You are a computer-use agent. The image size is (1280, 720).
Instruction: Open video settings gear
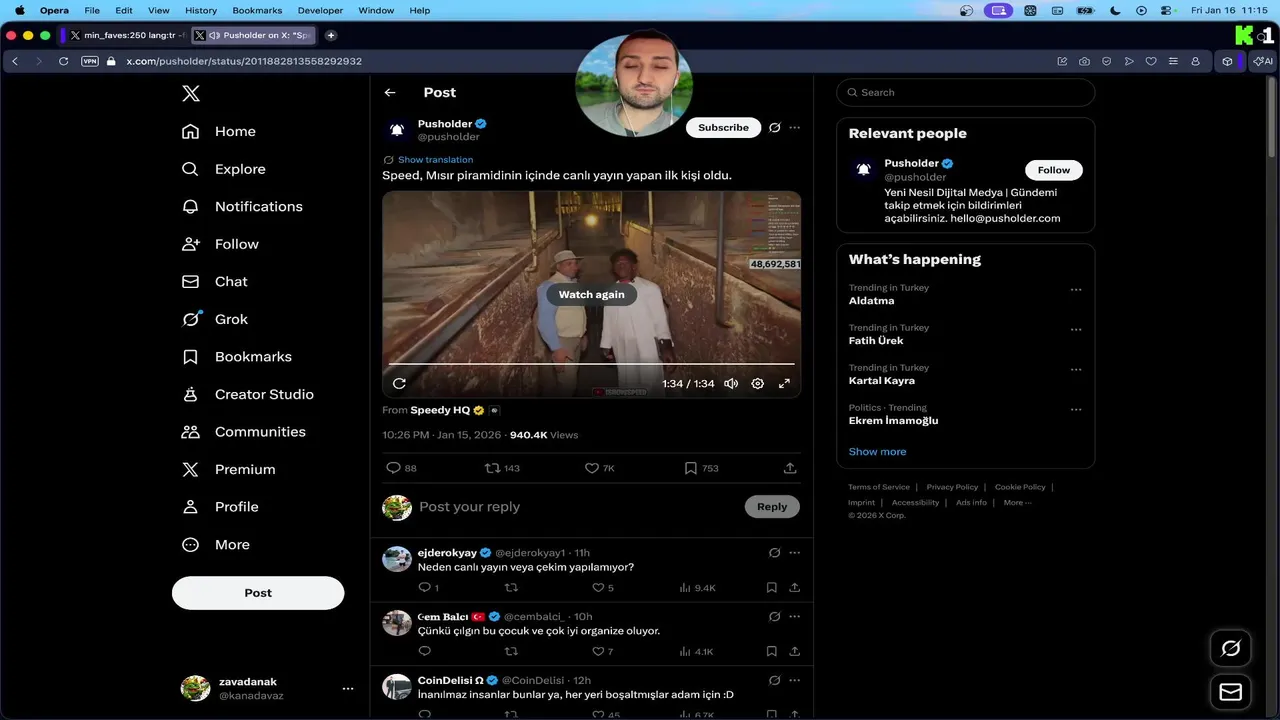point(758,383)
